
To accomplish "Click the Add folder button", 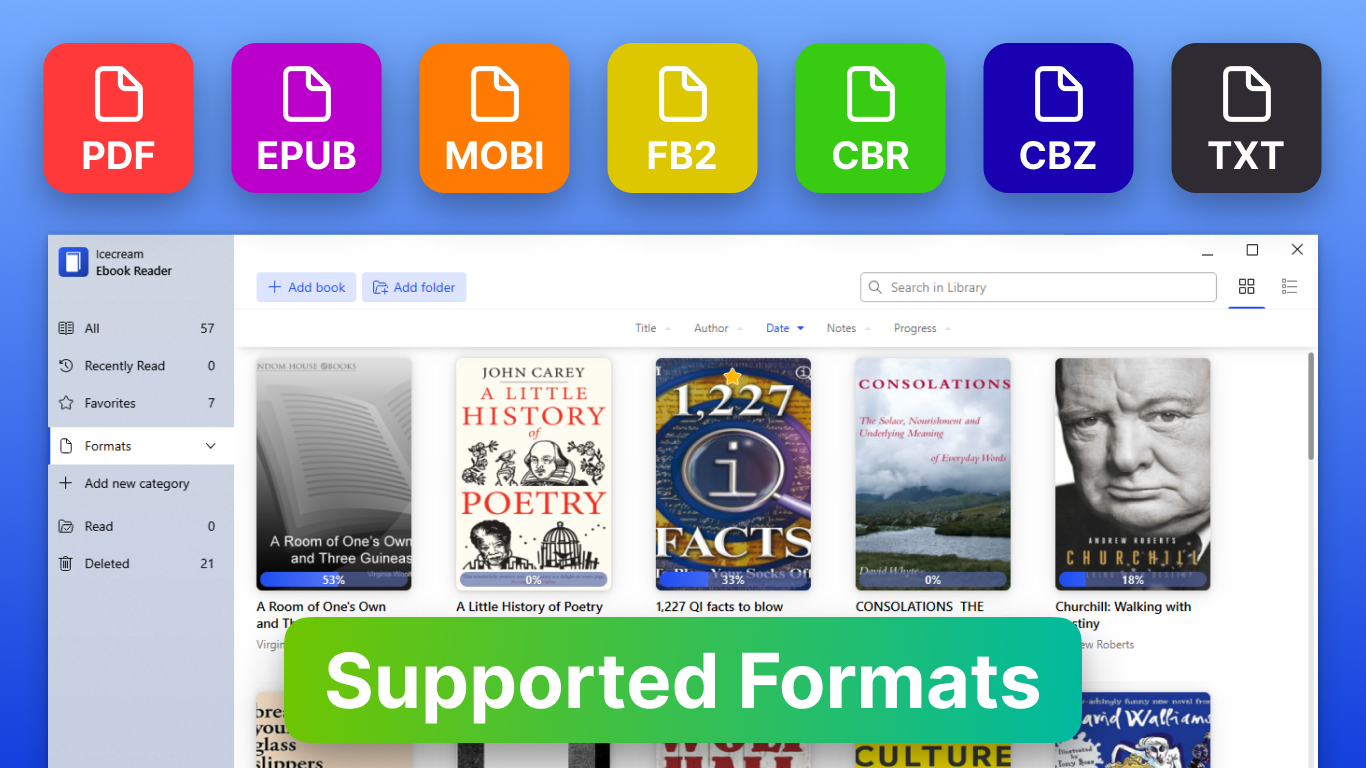I will click(414, 287).
